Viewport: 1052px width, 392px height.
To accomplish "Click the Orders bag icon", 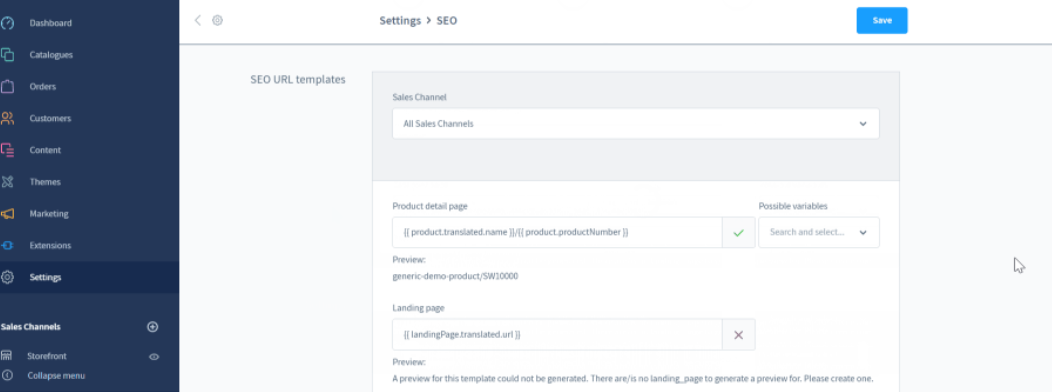I will tap(7, 87).
